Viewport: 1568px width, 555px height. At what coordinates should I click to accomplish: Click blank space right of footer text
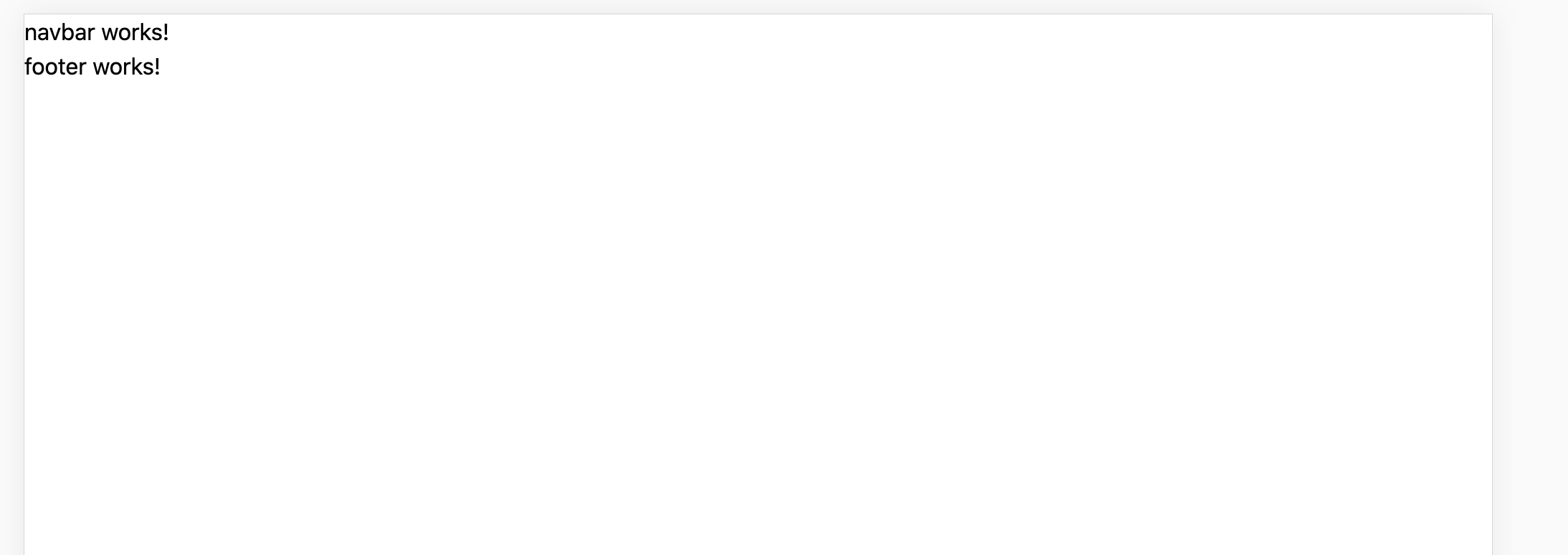pyautogui.click(x=824, y=67)
